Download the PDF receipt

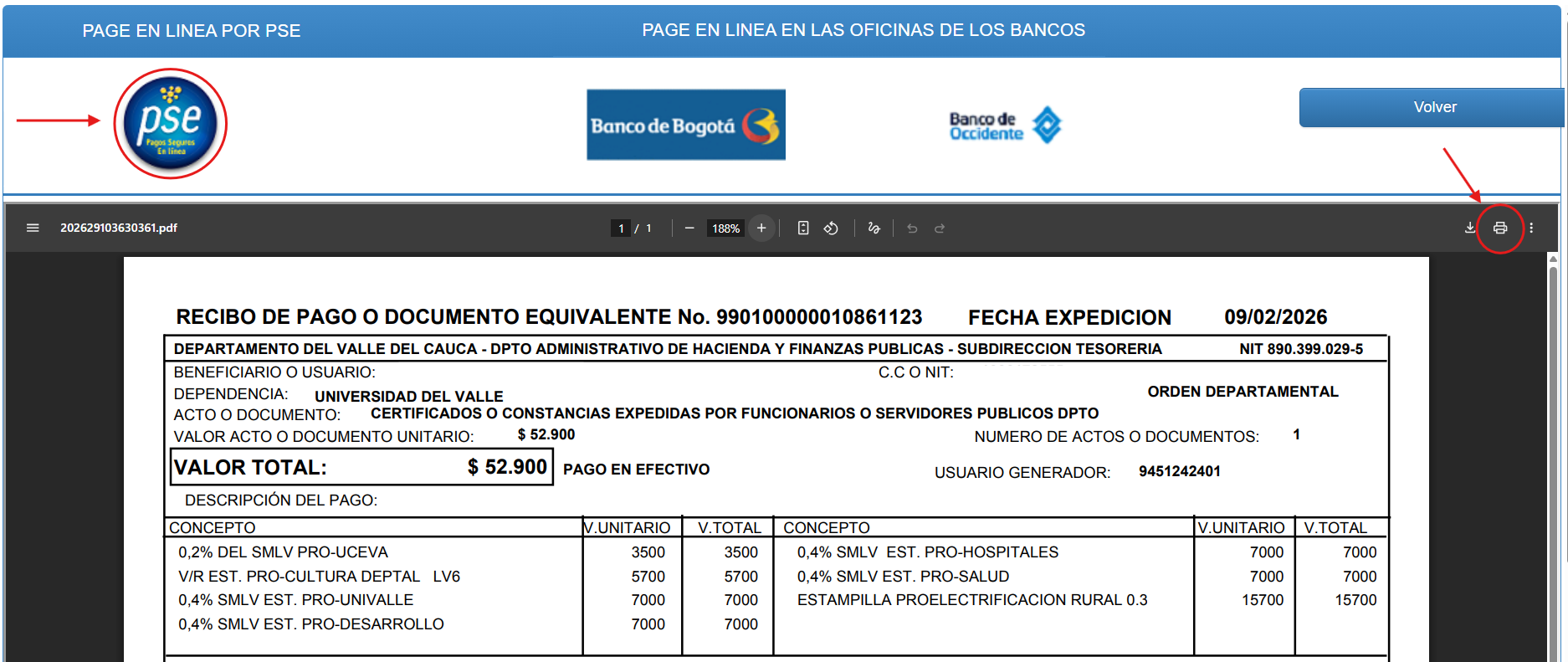click(x=1470, y=228)
